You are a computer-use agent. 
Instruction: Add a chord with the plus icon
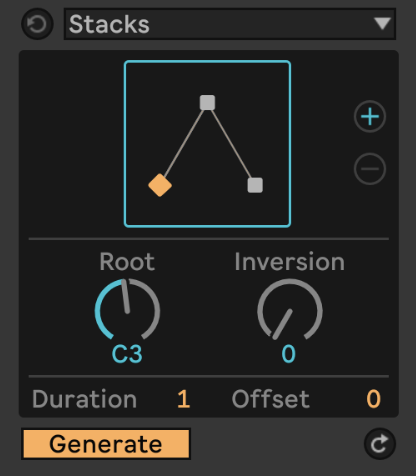pyautogui.click(x=370, y=116)
